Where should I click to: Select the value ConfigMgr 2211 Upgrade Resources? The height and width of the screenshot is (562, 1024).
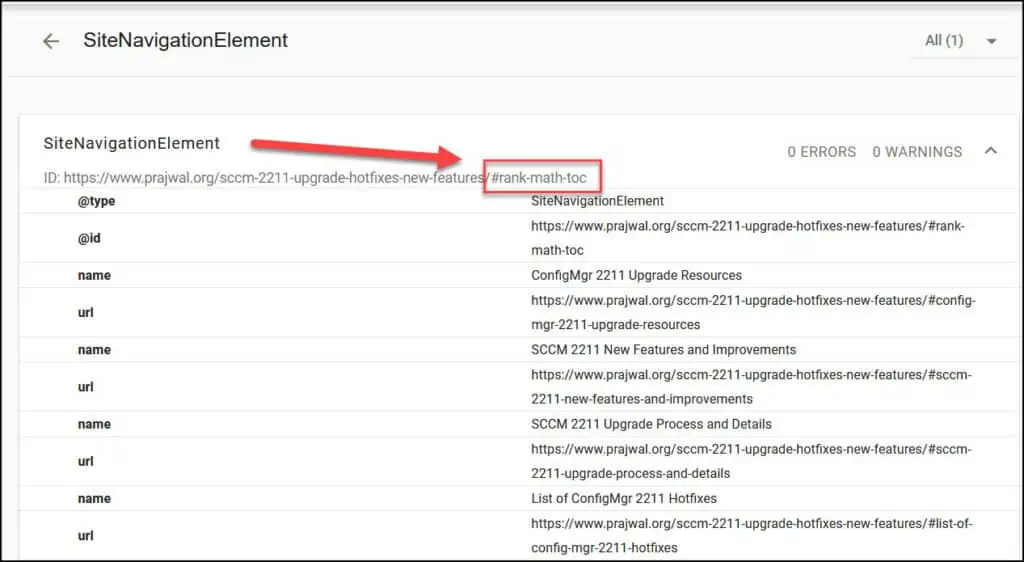pyautogui.click(x=636, y=275)
